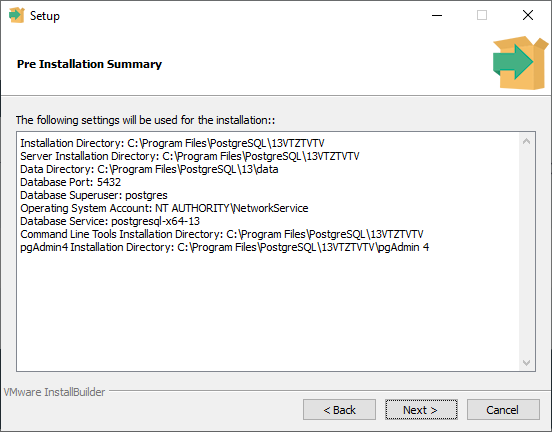Click the Command Line Tools Installation Directory line
The width and height of the screenshot is (552, 432).
222,234
